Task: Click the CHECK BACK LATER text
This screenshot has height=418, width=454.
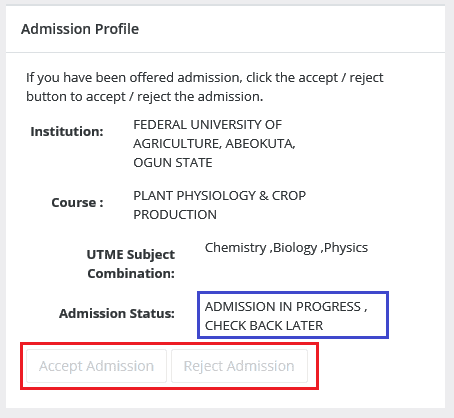Action: (x=264, y=326)
